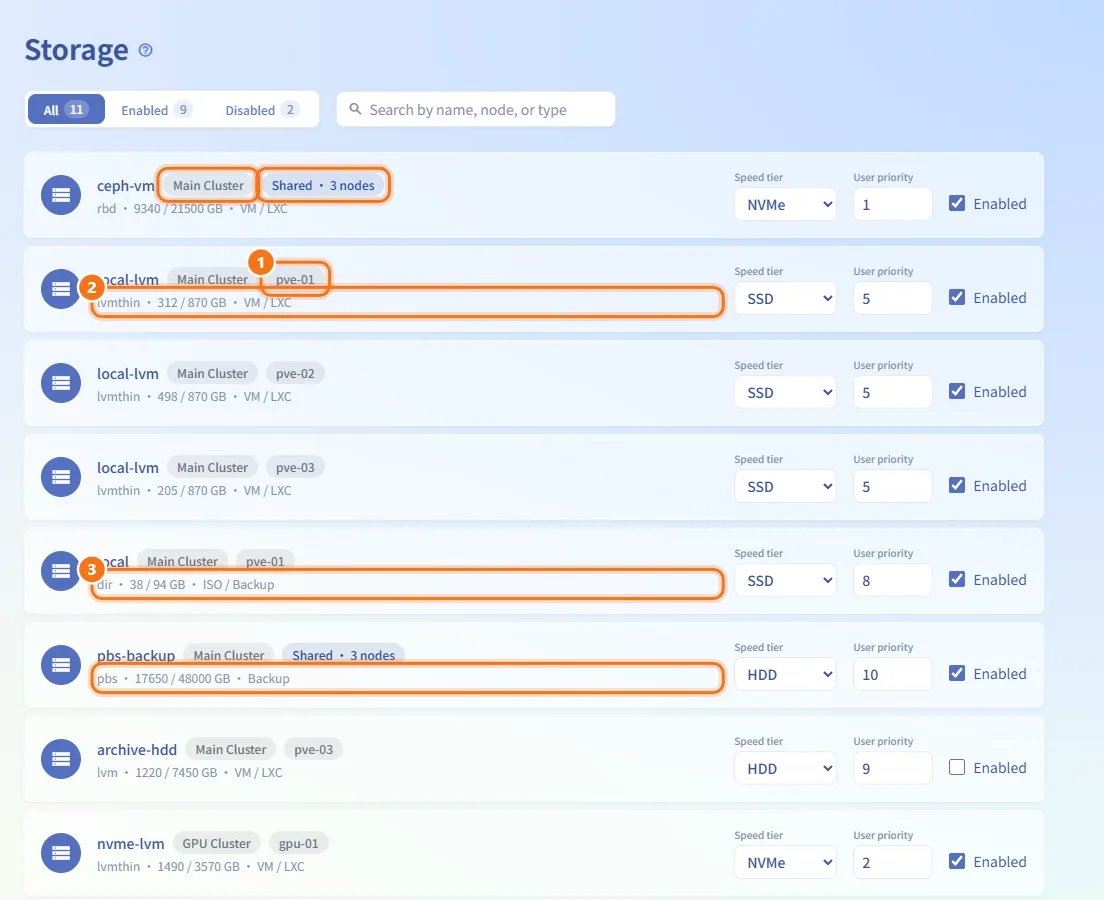Click the archive-hdd storage name

point(137,749)
